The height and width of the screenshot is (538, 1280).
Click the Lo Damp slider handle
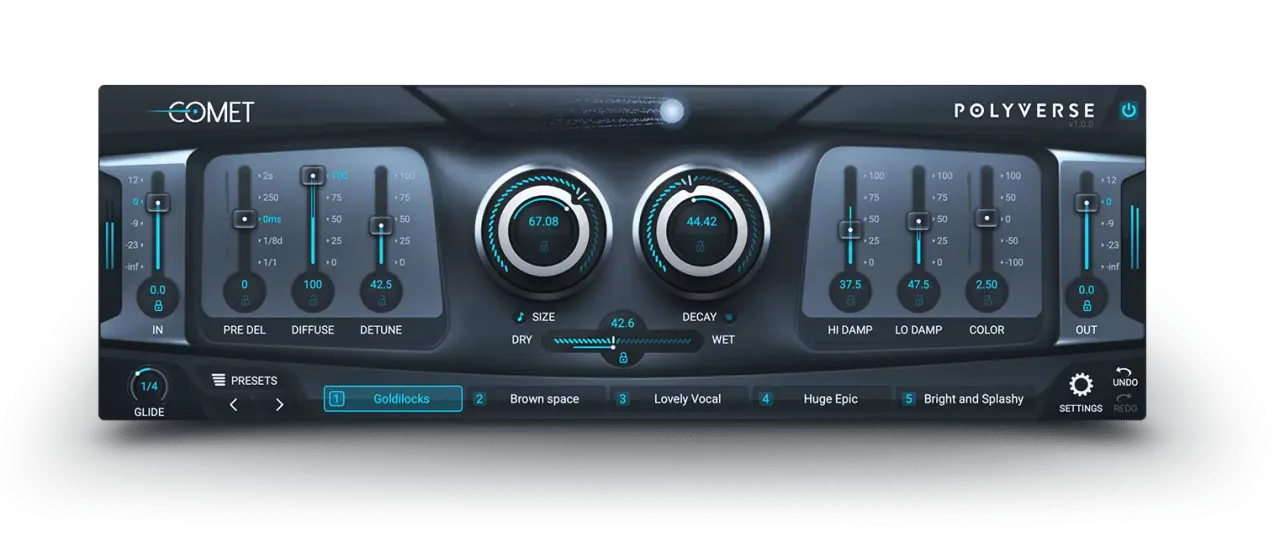[918, 220]
